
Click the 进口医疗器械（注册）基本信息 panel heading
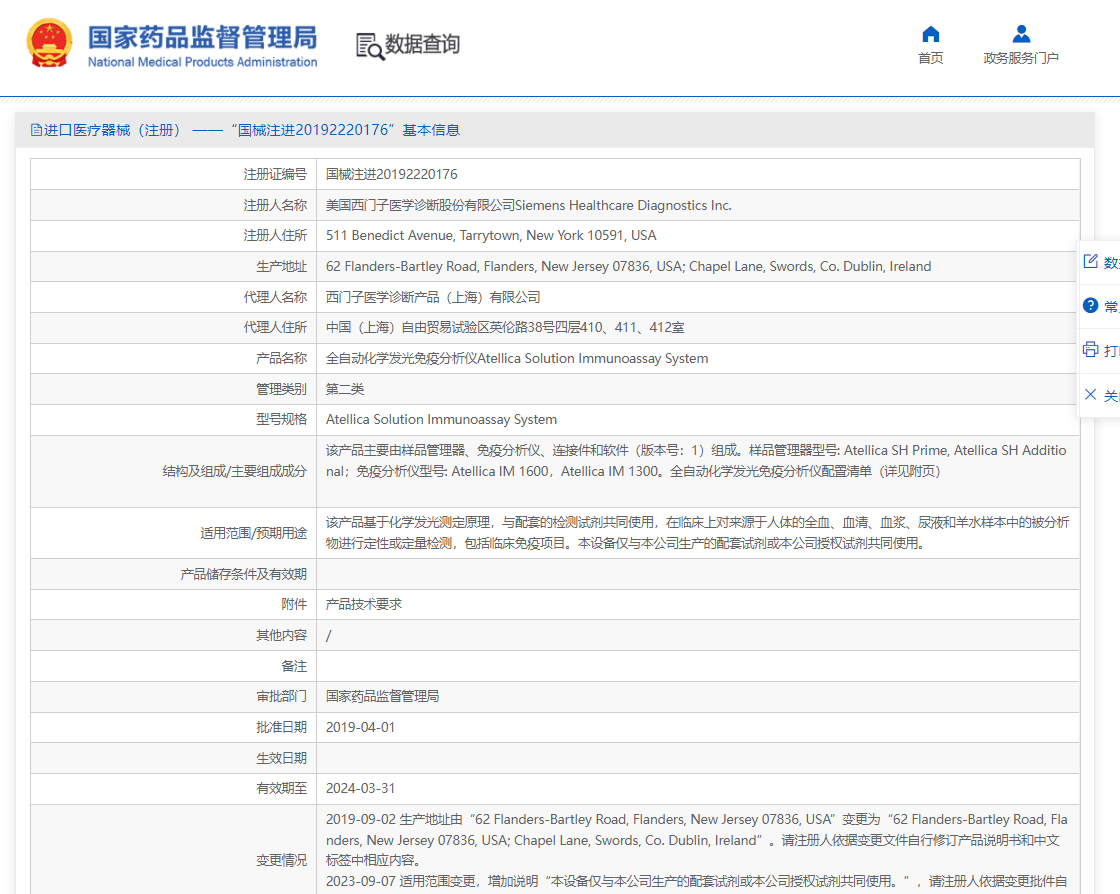(245, 130)
